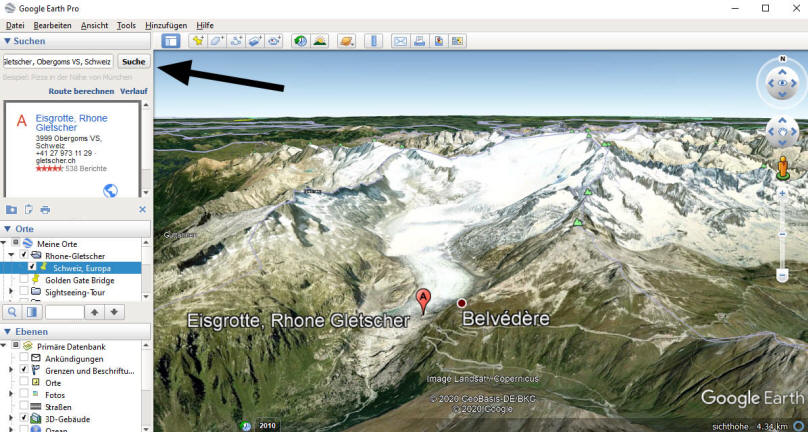Screen dimensions: 808x432
Task: Click the Email envelope toolbar icon
Action: (x=400, y=41)
